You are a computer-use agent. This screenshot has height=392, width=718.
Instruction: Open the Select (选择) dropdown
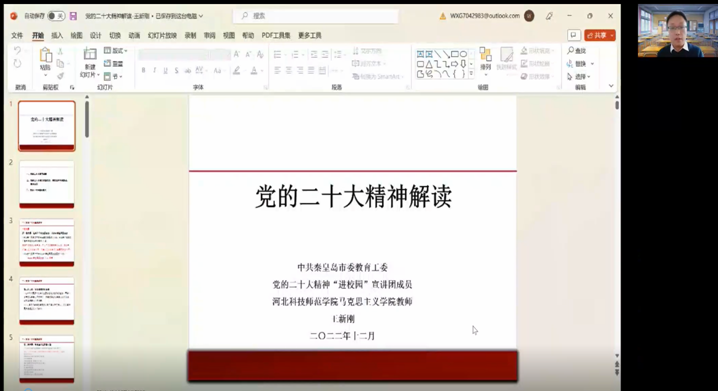point(579,76)
